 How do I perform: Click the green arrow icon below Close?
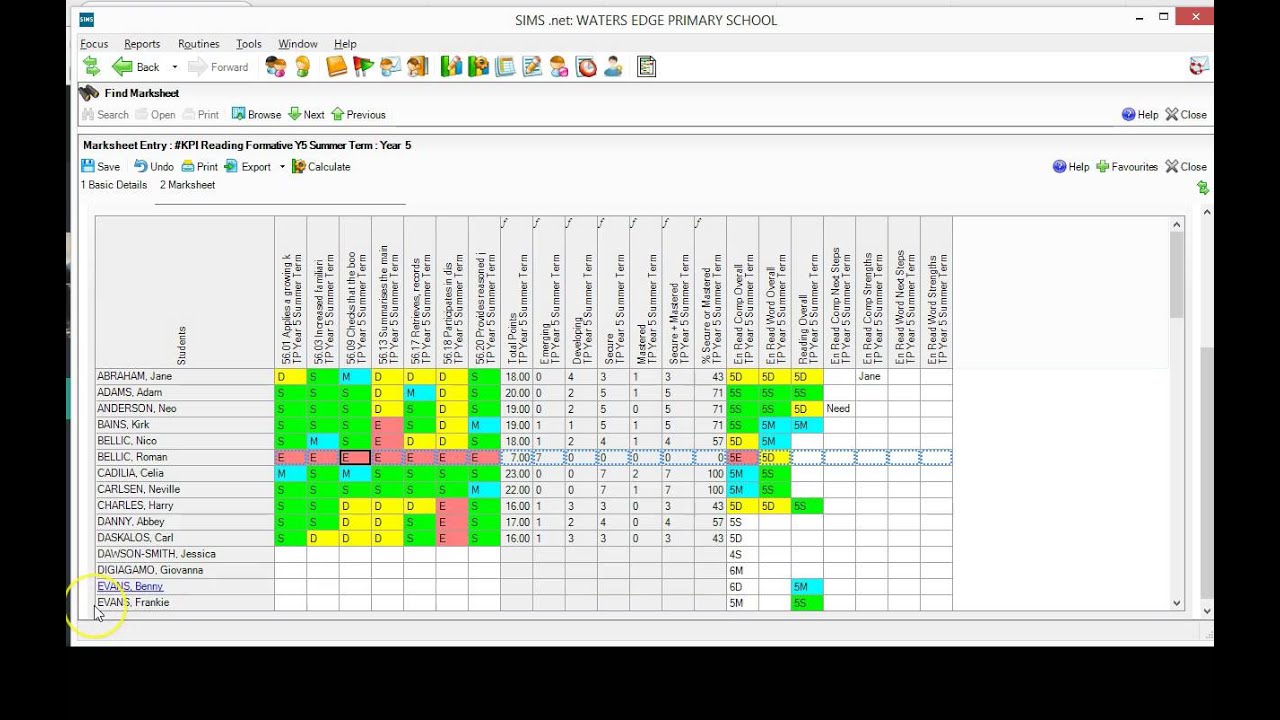1202,188
